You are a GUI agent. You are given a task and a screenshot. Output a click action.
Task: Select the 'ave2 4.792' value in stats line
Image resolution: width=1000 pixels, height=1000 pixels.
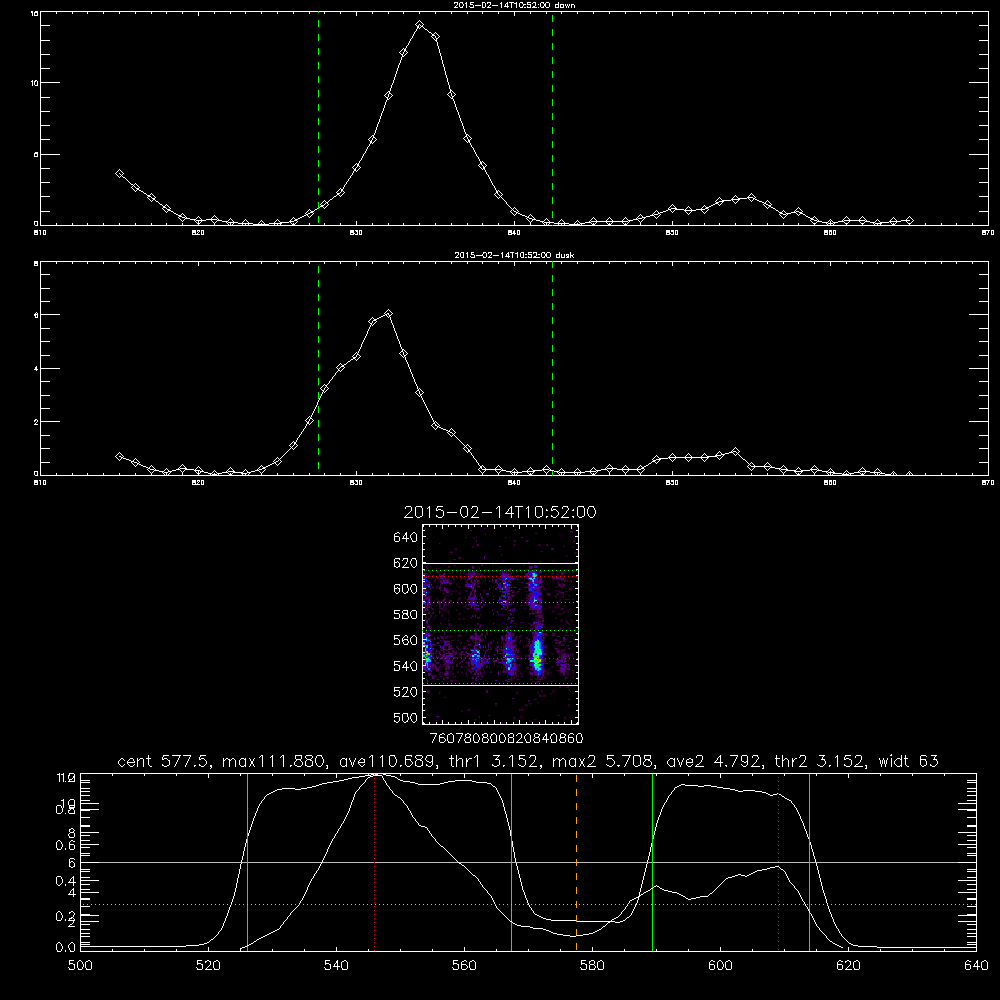coord(713,761)
